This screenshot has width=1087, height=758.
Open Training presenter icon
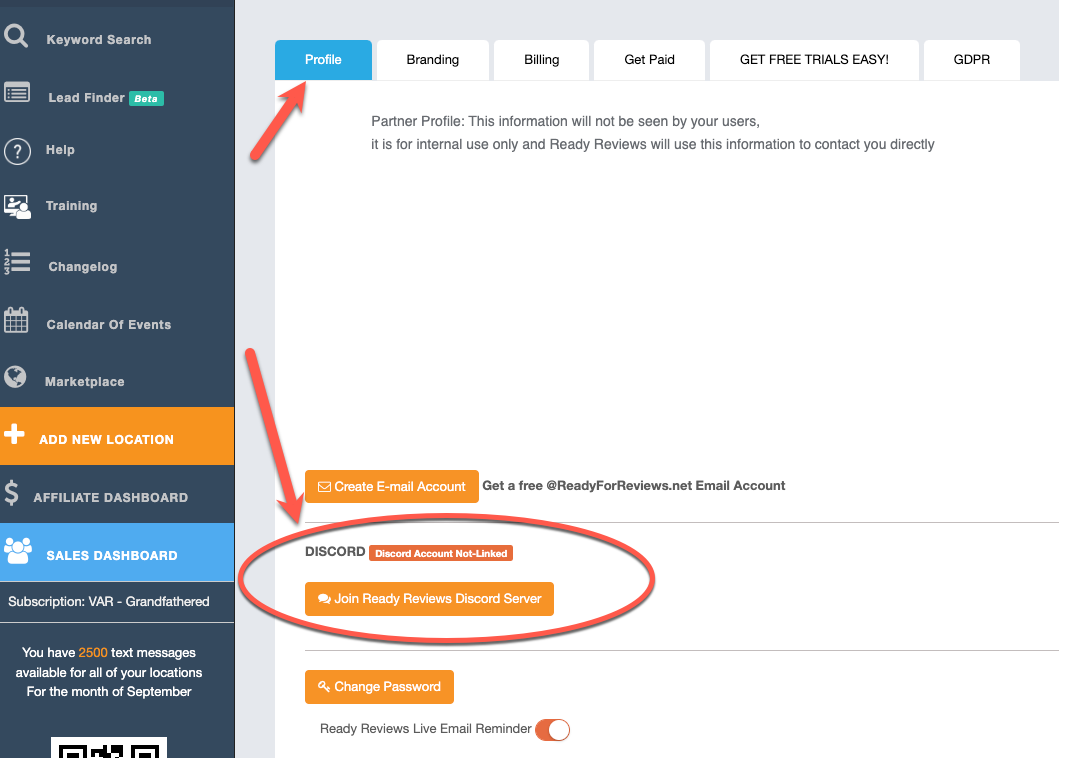point(17,206)
